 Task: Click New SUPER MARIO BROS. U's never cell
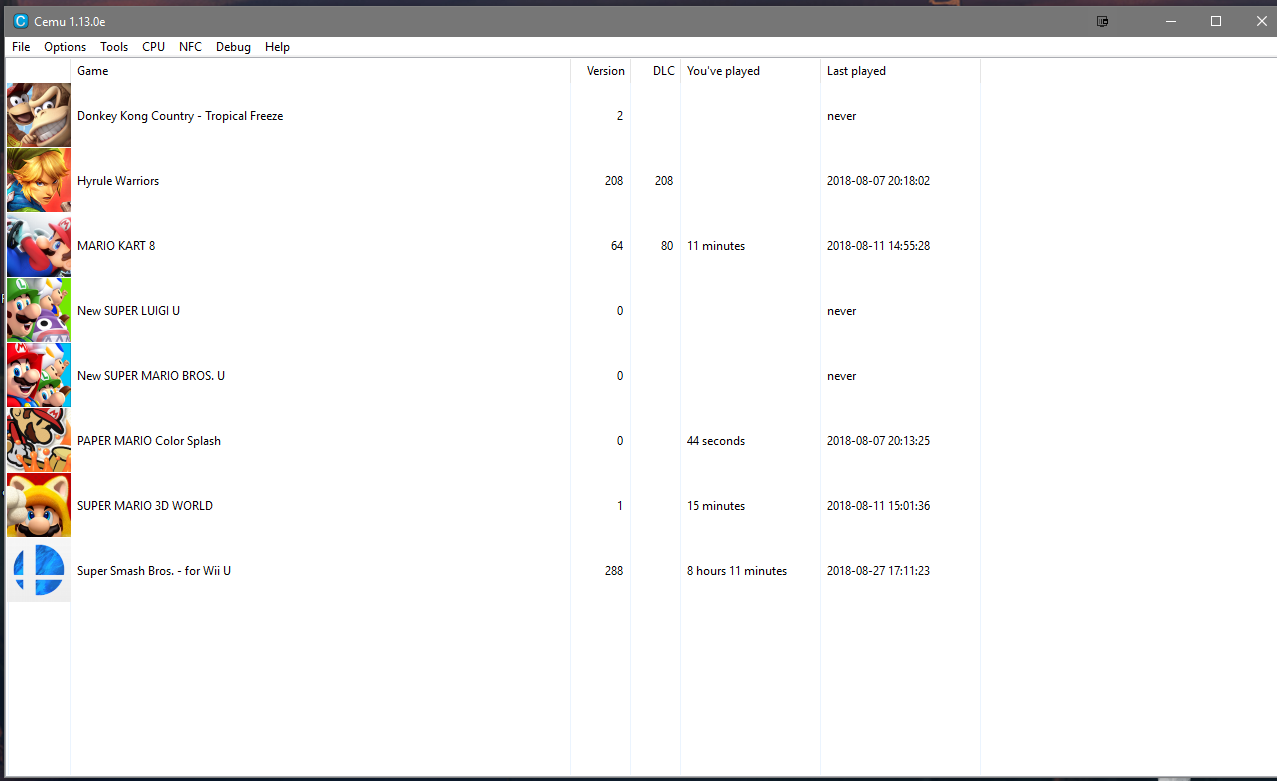[x=842, y=376]
